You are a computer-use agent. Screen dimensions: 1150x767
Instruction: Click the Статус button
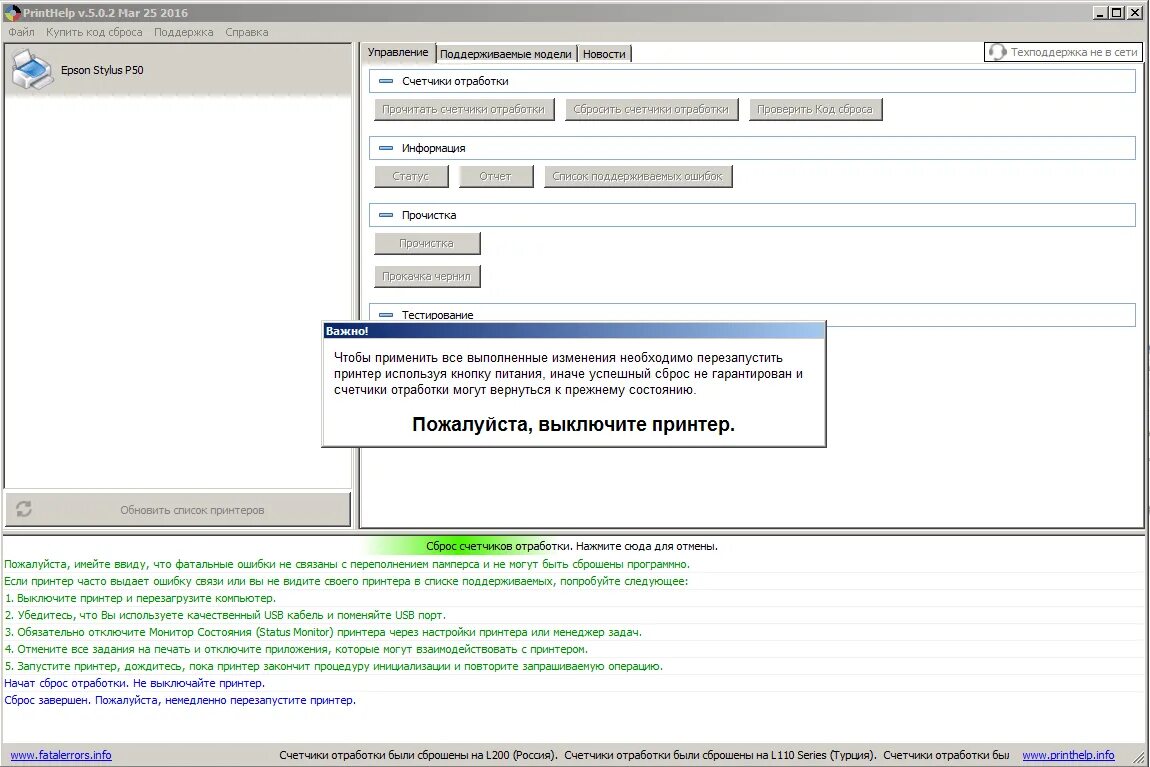[411, 176]
